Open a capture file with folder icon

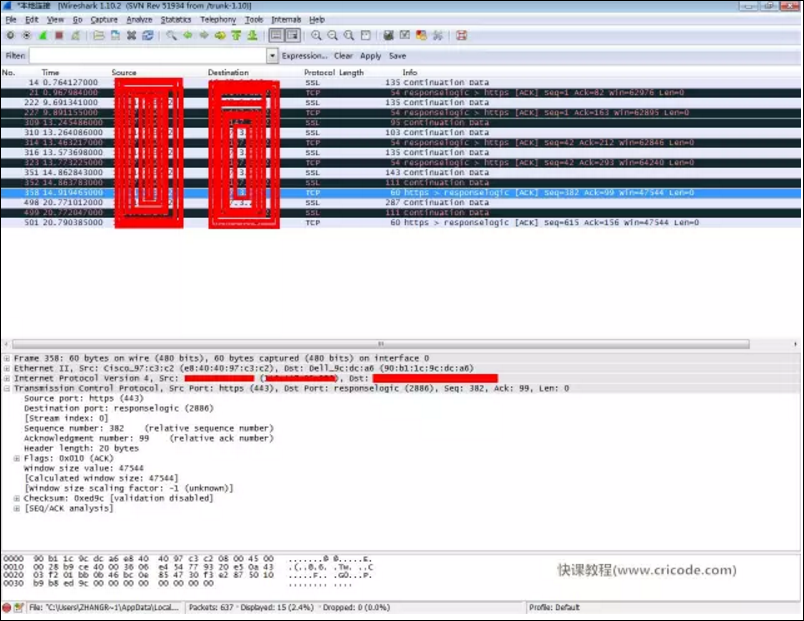(99, 35)
